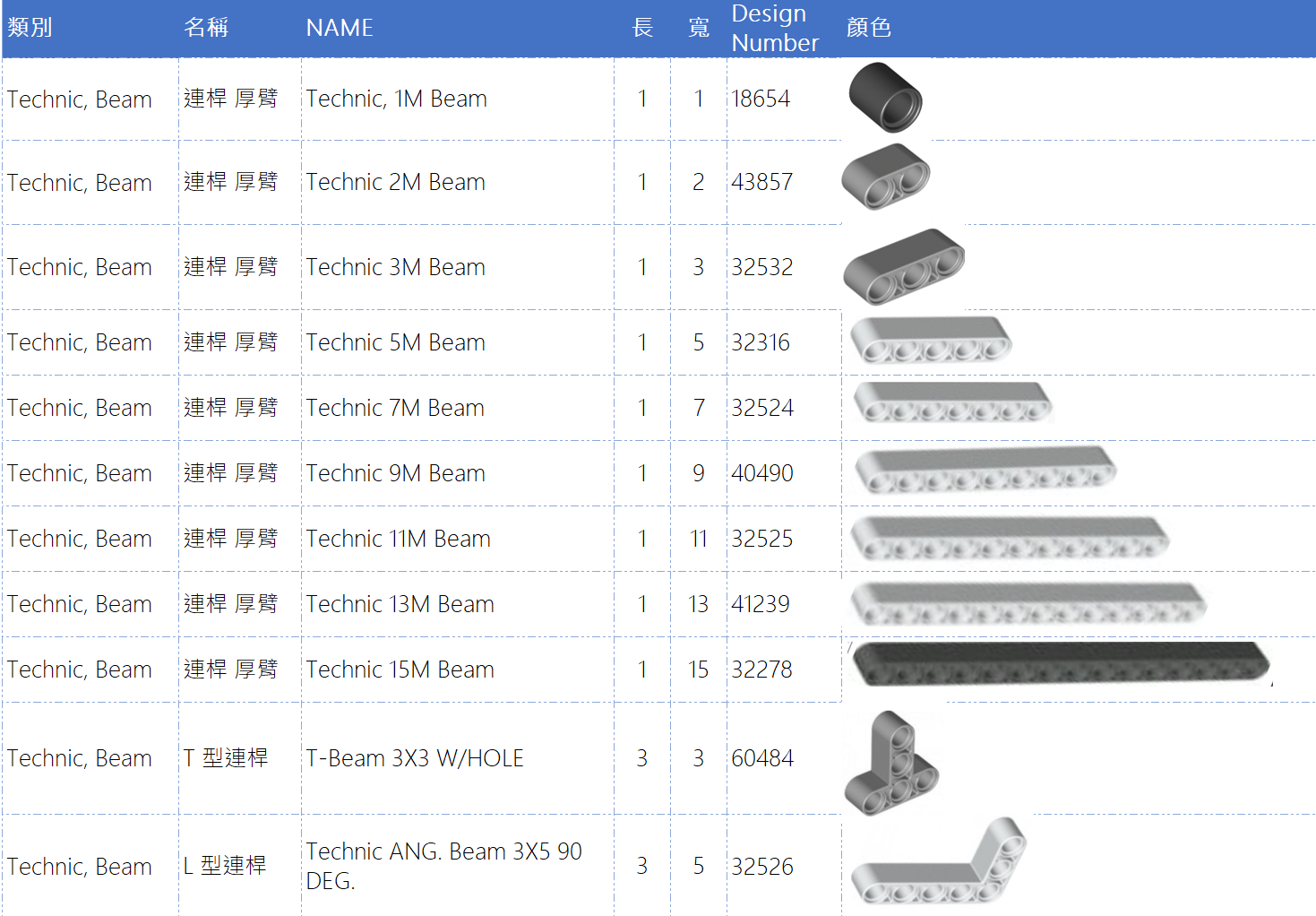Select the 寬 column header
Viewport: 1316px width, 916px height.
click(x=699, y=28)
